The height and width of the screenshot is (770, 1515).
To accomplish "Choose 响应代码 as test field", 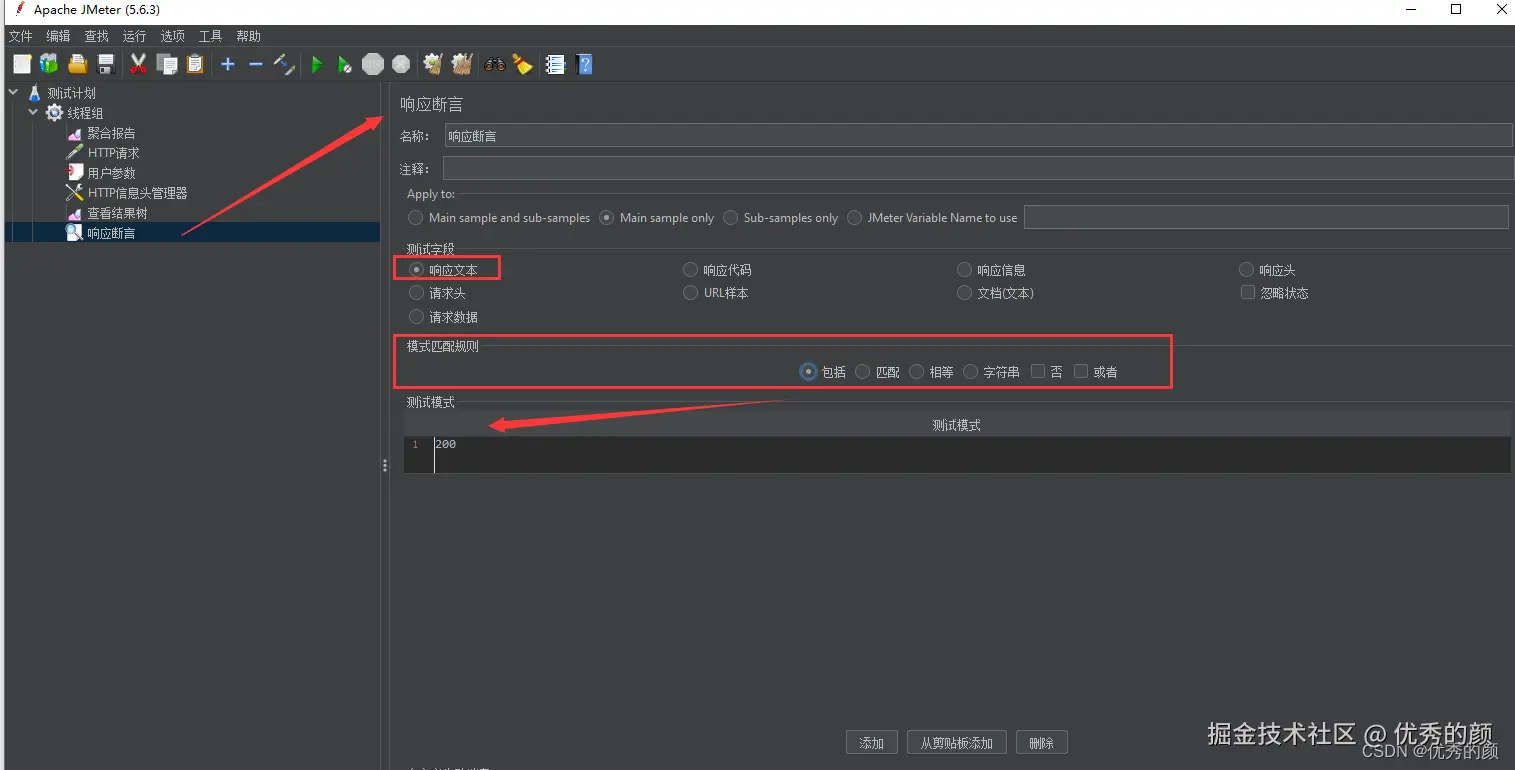I will click(691, 269).
